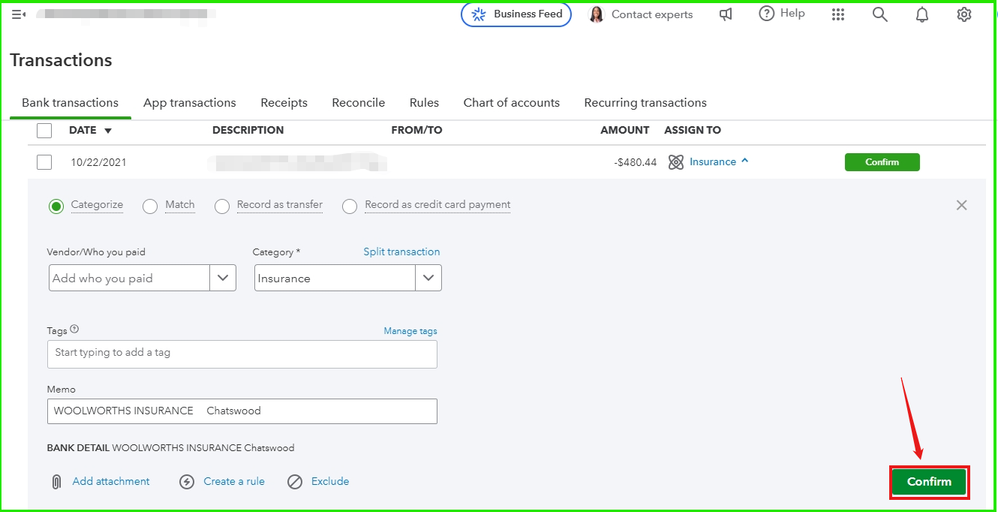Check the select-all transactions checkbox
Screen dimensions: 998x512
pyautogui.click(x=44, y=130)
